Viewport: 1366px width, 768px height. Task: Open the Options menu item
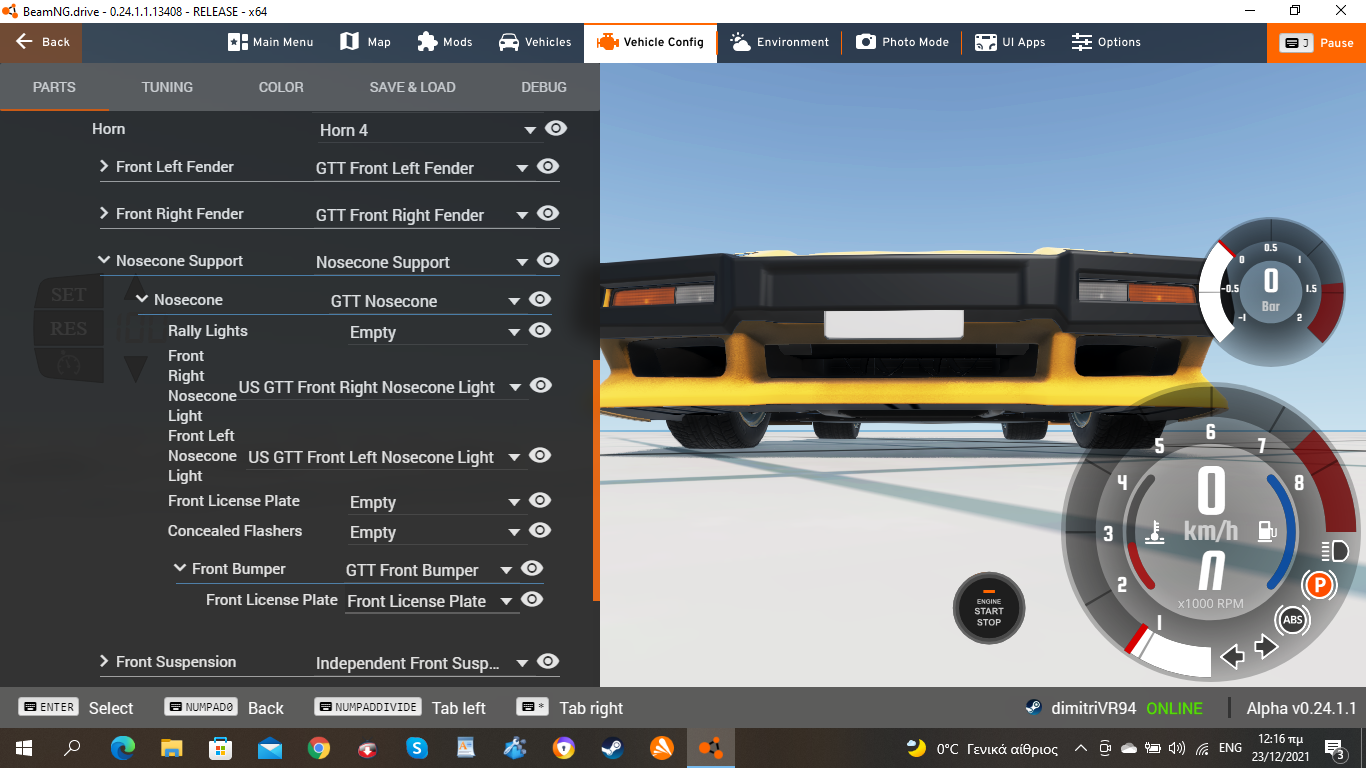(x=1106, y=42)
